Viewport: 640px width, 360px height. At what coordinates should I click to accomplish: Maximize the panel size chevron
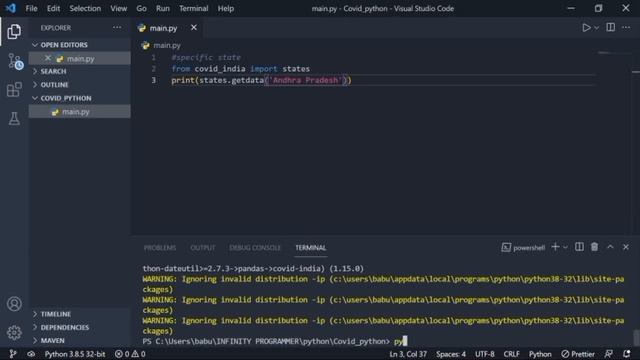[610, 247]
